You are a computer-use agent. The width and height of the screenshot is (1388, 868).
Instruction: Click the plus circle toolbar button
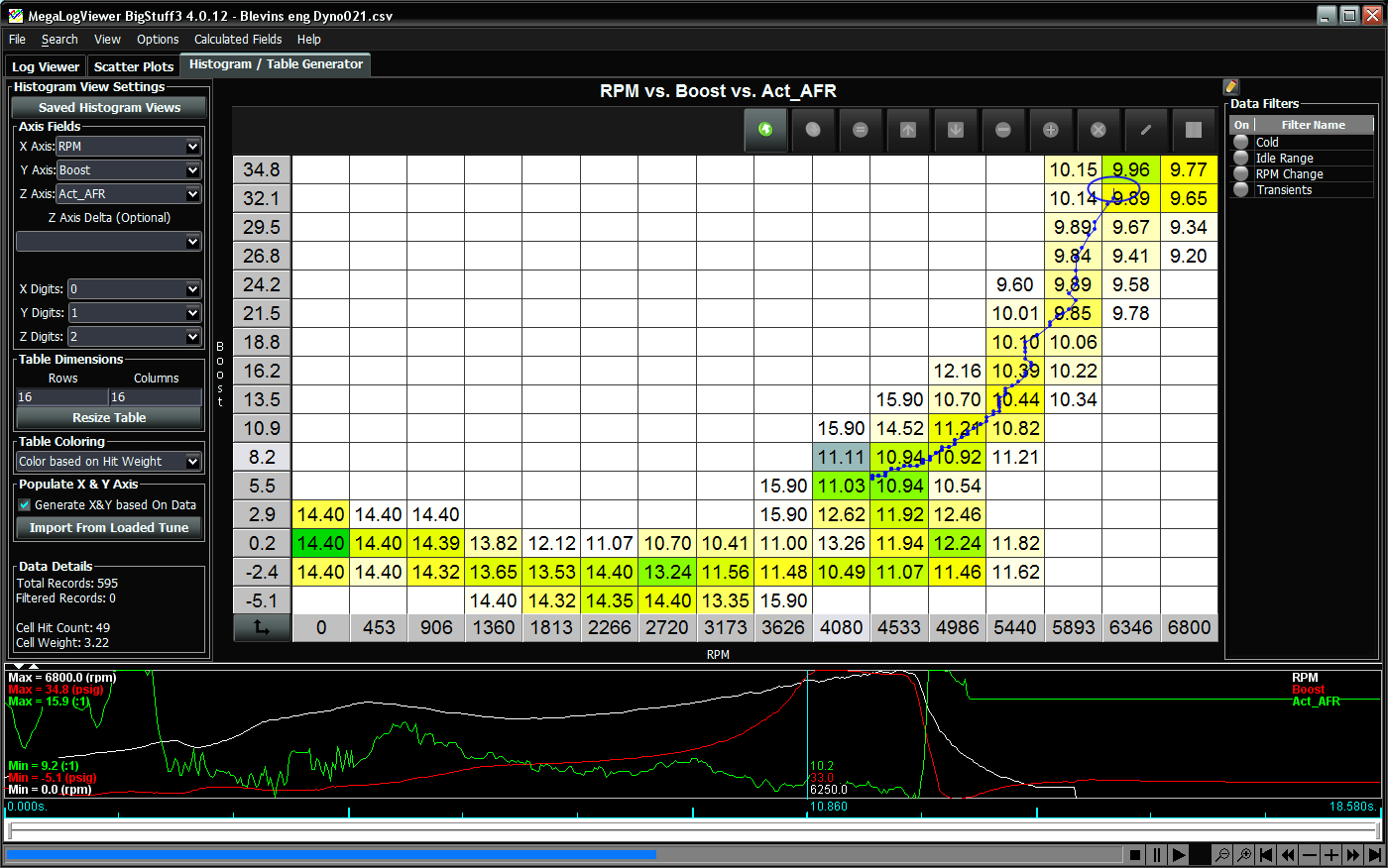point(1051,130)
